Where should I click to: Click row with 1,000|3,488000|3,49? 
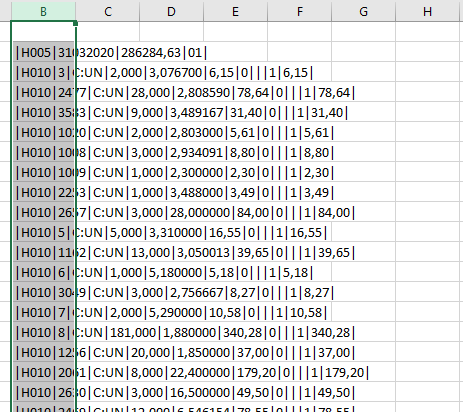[x=175, y=193]
